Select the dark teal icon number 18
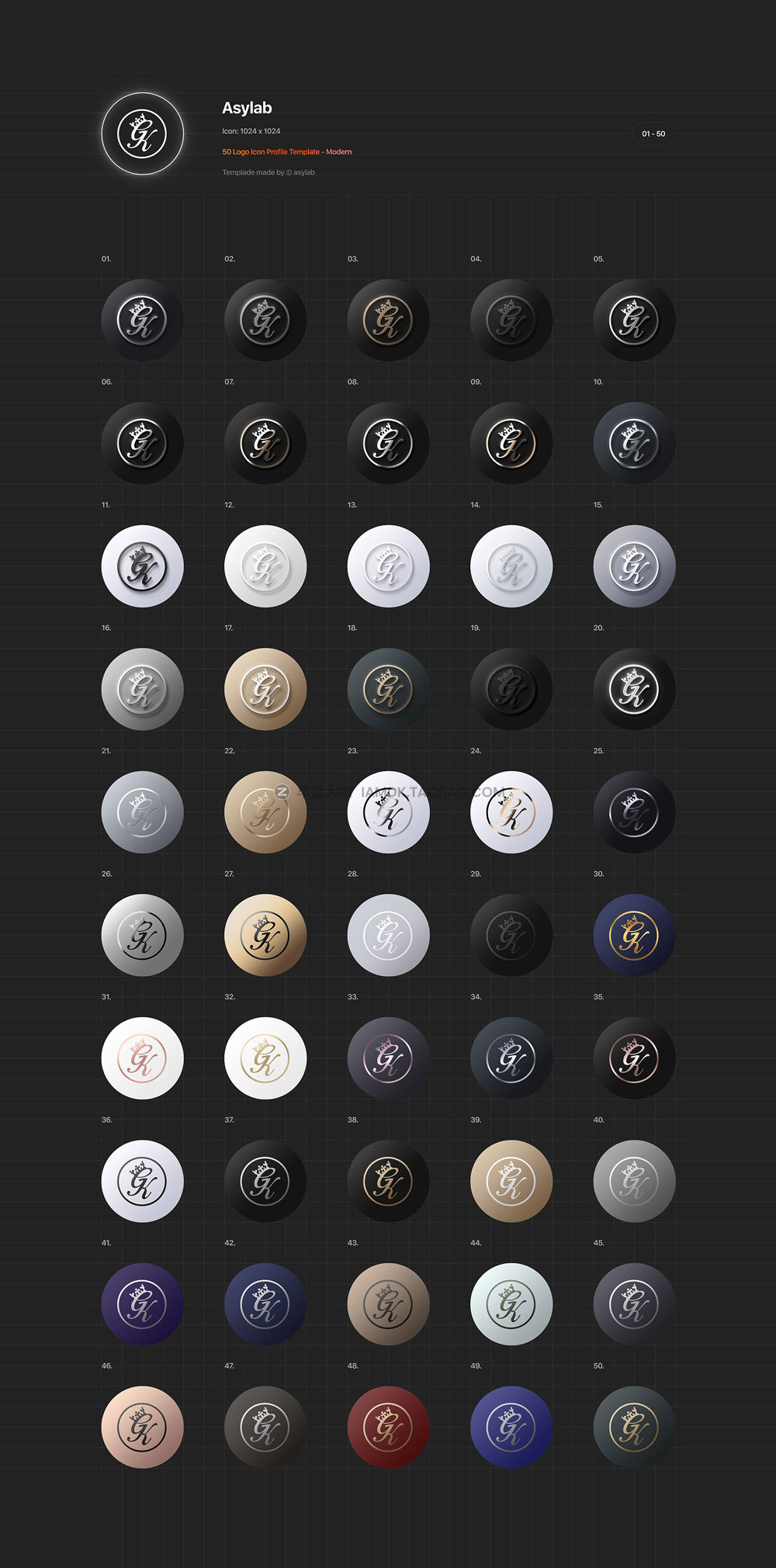The height and width of the screenshot is (1568, 776). pyautogui.click(x=388, y=689)
